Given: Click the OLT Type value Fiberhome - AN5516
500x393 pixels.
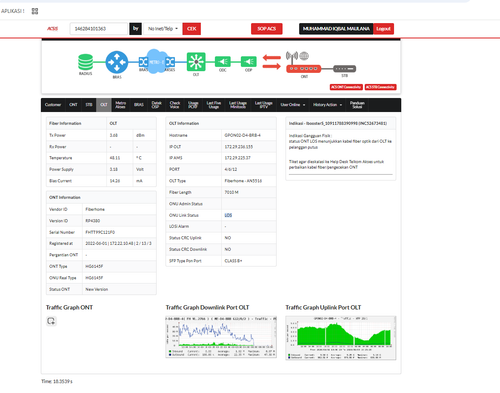Looking at the screenshot, I should click(243, 181).
